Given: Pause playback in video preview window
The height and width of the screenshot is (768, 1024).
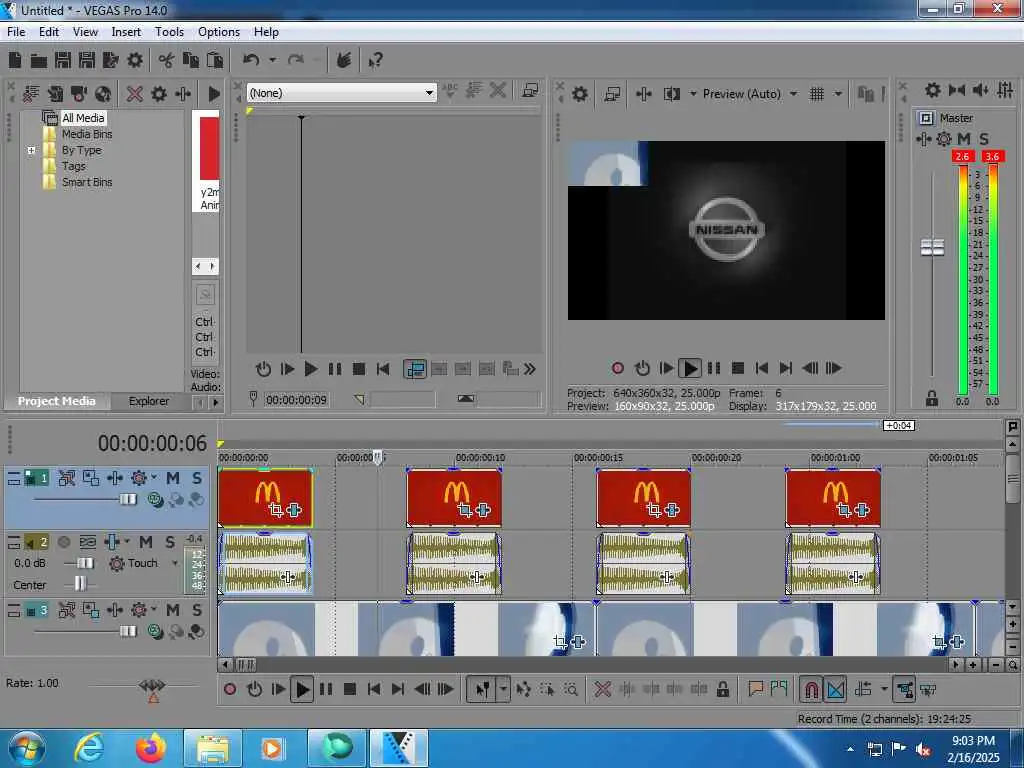Looking at the screenshot, I should pos(714,368).
